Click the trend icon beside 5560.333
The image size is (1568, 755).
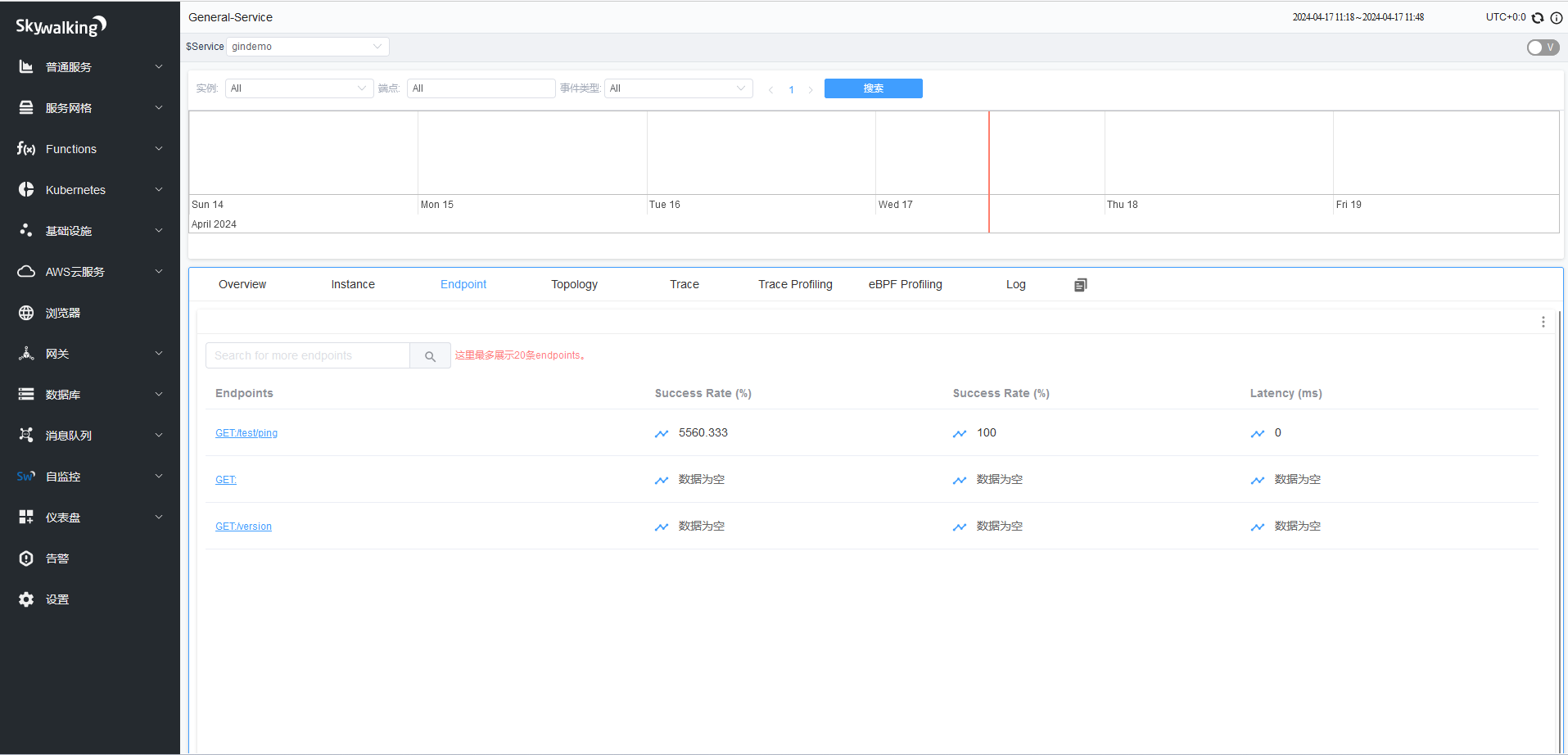(x=662, y=433)
